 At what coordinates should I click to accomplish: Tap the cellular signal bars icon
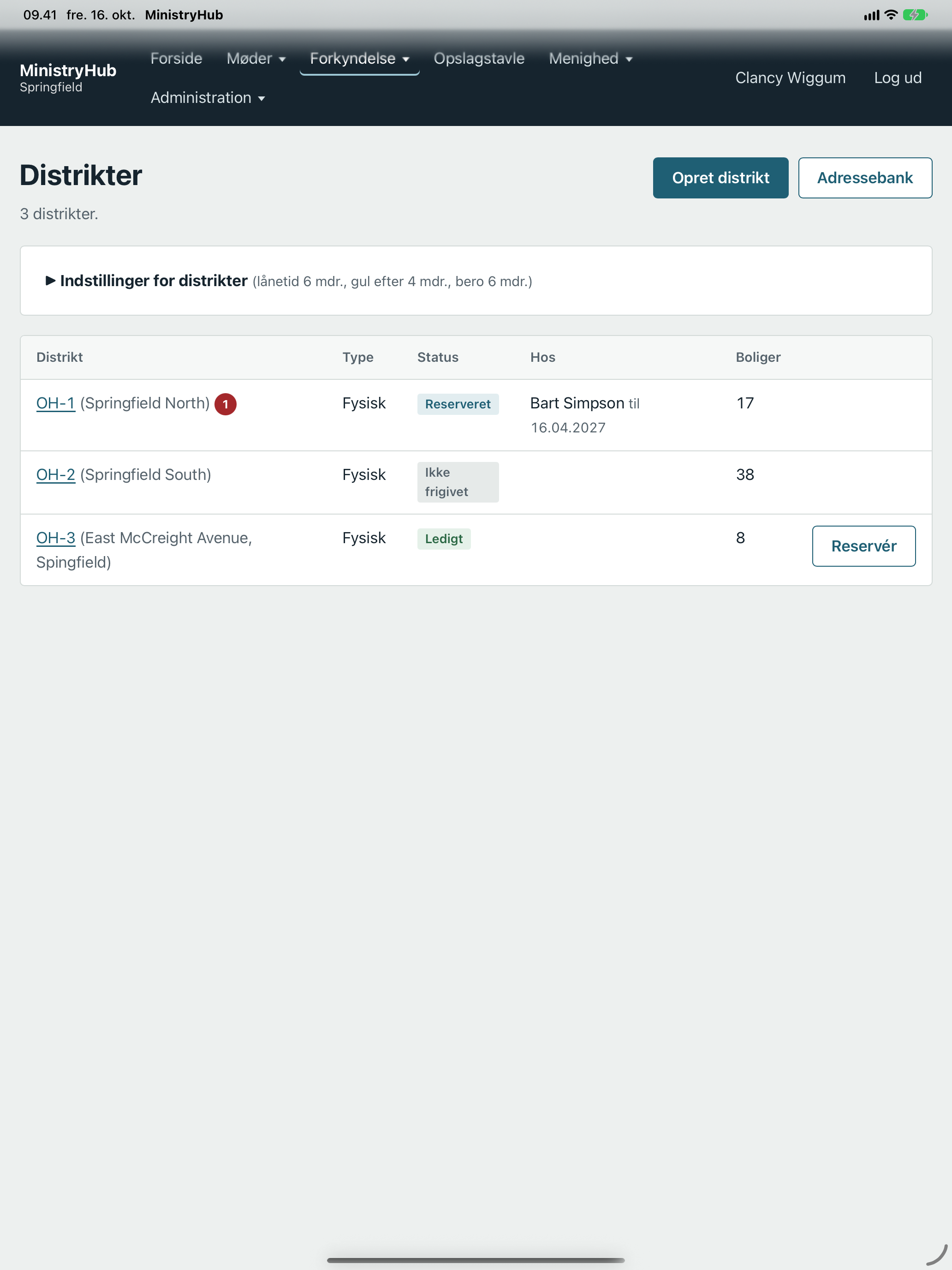click(871, 16)
